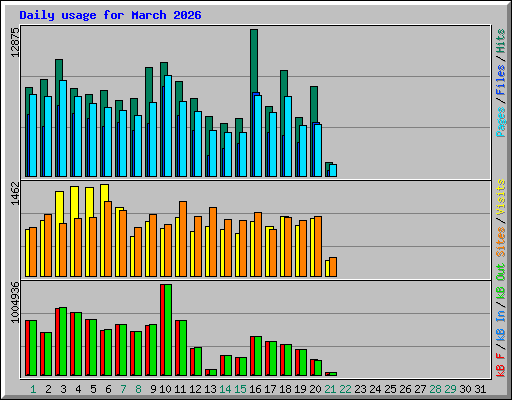Select day 17 on the date axis
512x400 pixels.
(x=270, y=389)
